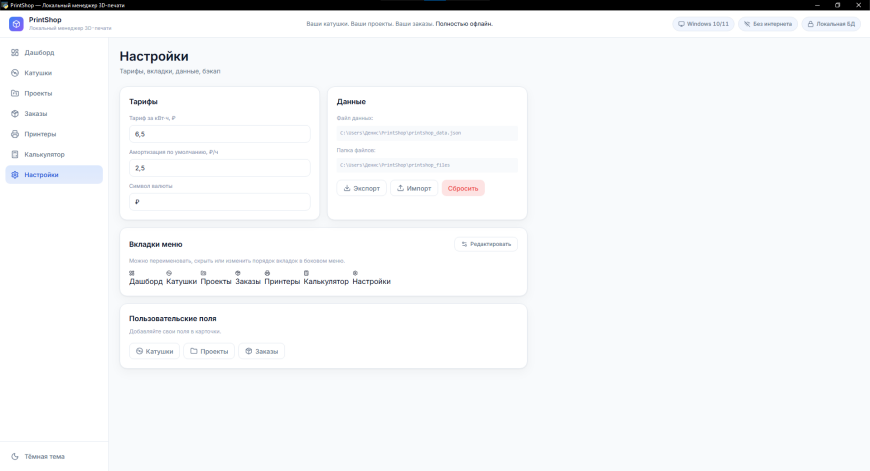Click the Импорт button
870x471 pixels.
tap(414, 188)
